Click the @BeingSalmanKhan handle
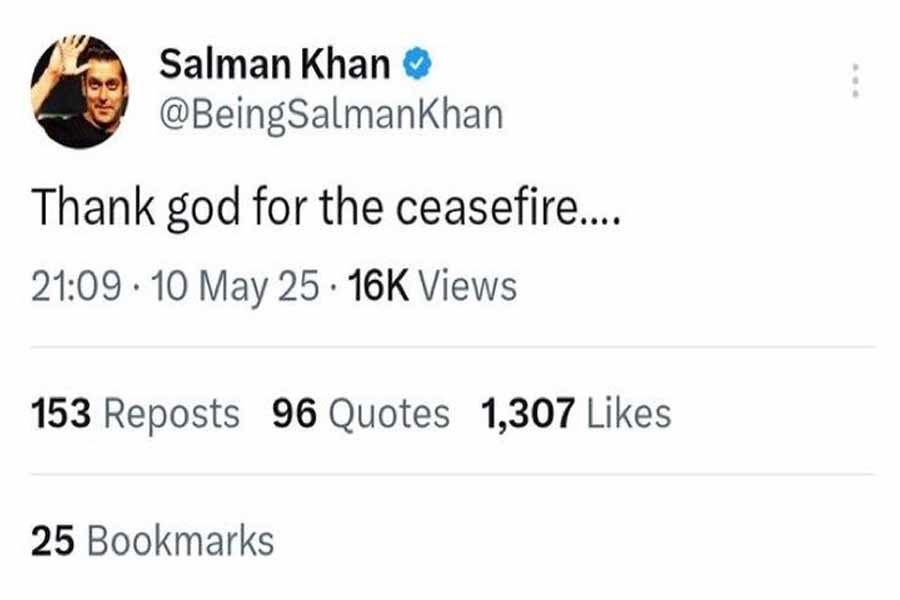Screen dimensions: 900x600 point(331,115)
